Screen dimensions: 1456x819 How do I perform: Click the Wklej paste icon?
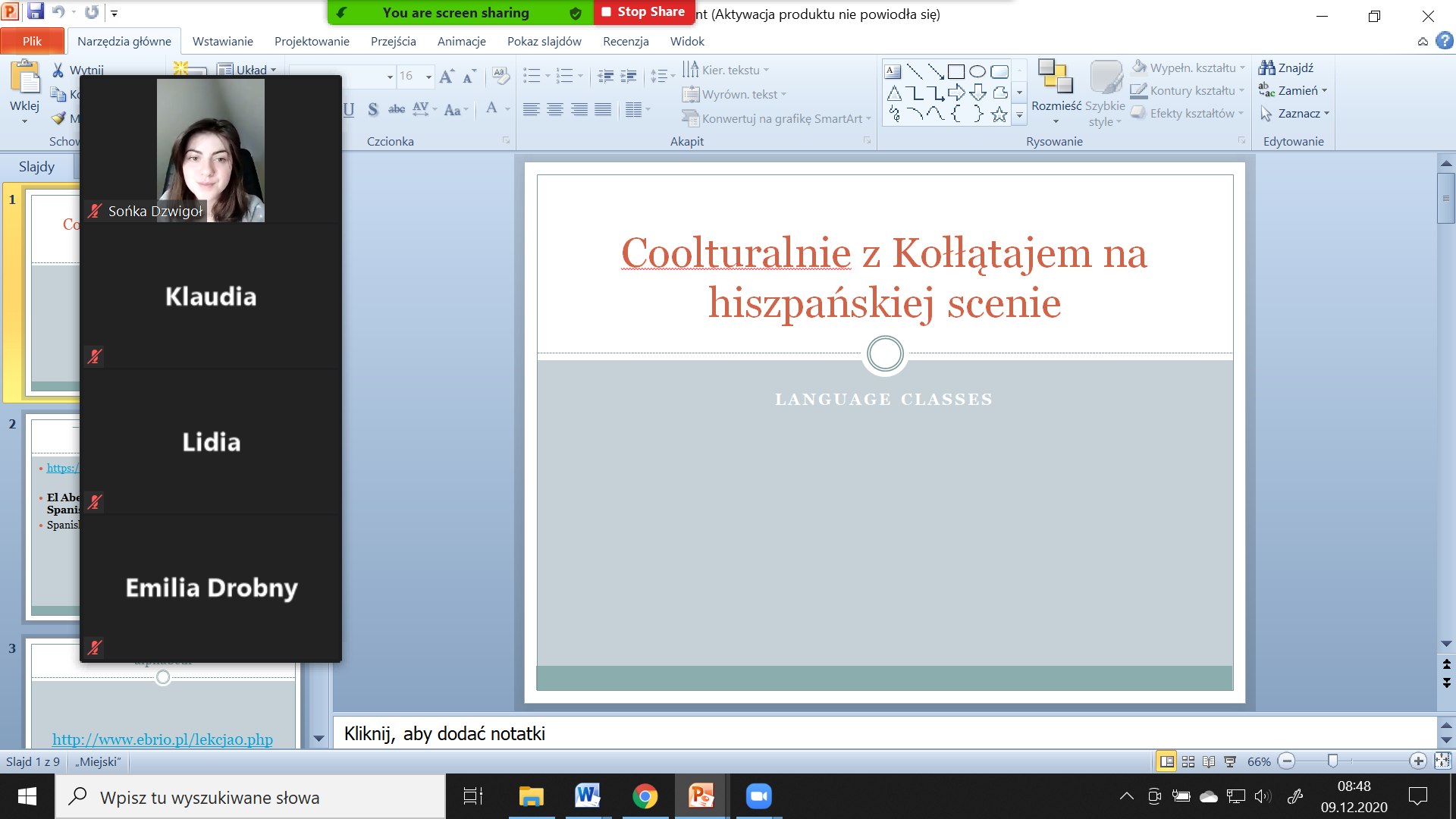click(25, 79)
